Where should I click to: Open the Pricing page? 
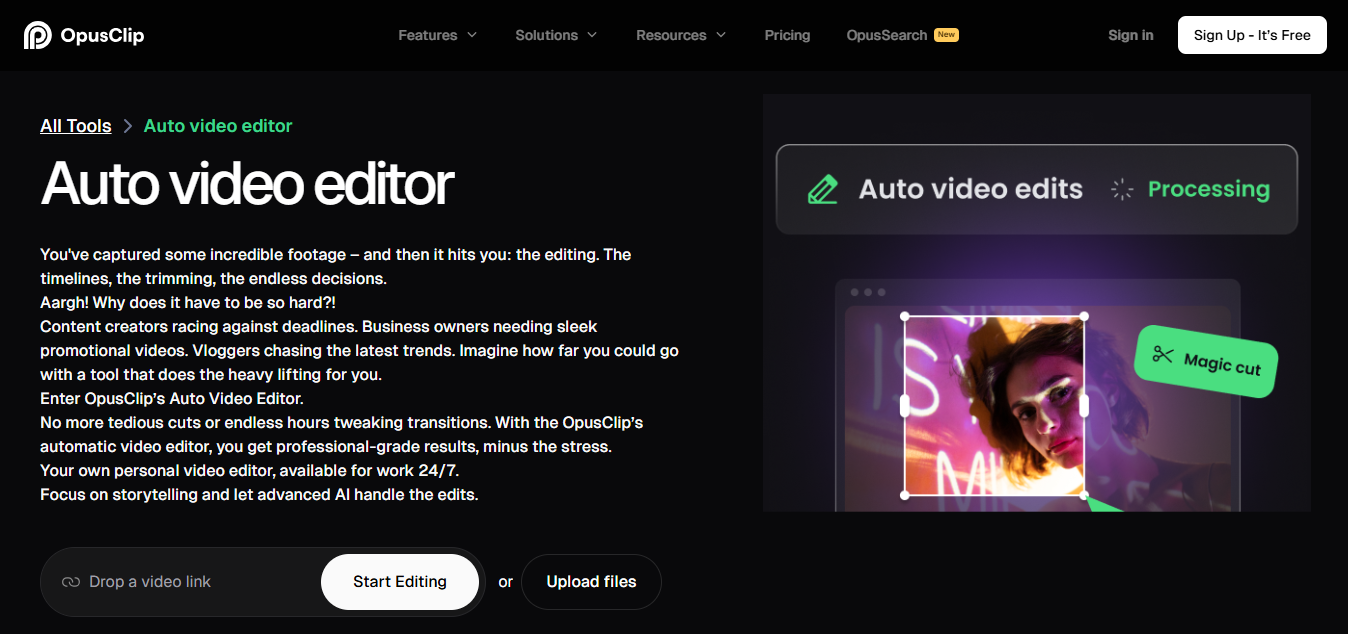(787, 35)
